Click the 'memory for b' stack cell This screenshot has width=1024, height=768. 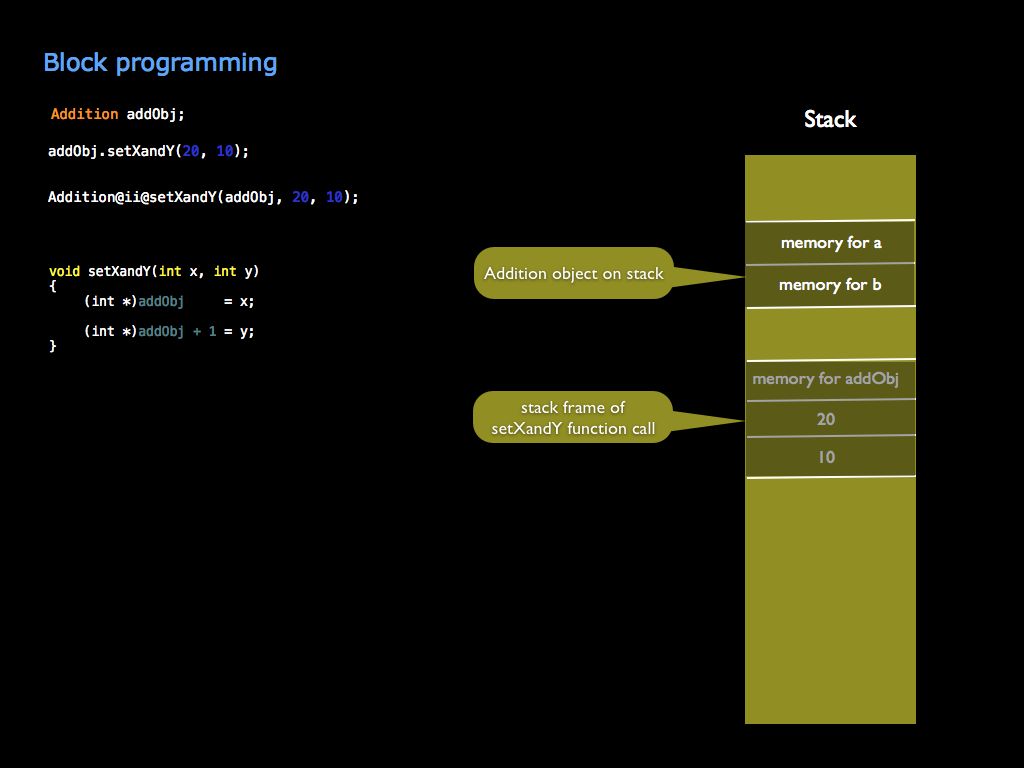(829, 285)
